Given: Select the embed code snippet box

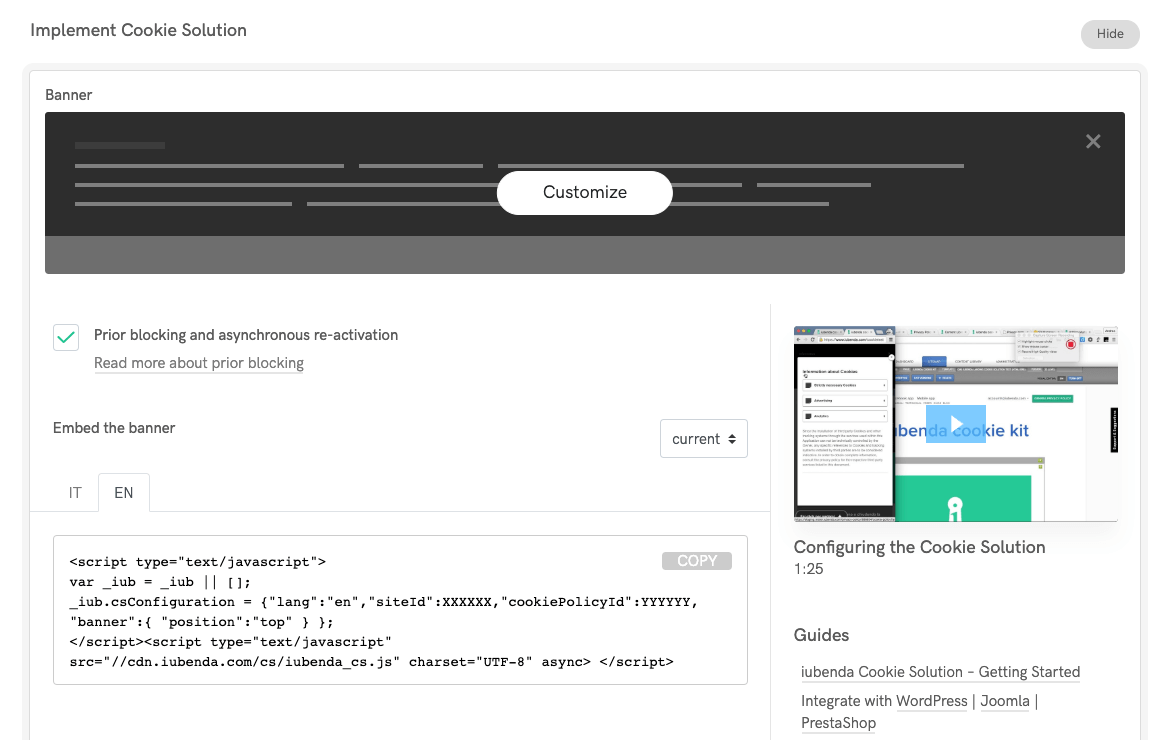Looking at the screenshot, I should click(399, 610).
